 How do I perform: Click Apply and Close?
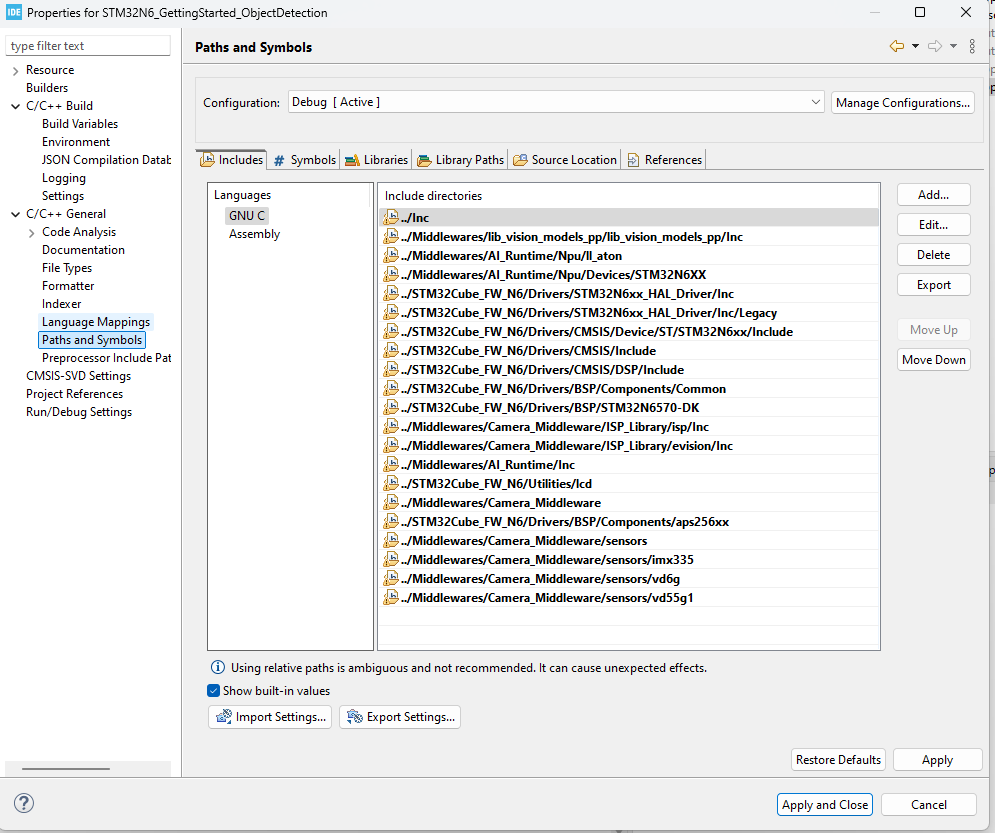click(824, 804)
